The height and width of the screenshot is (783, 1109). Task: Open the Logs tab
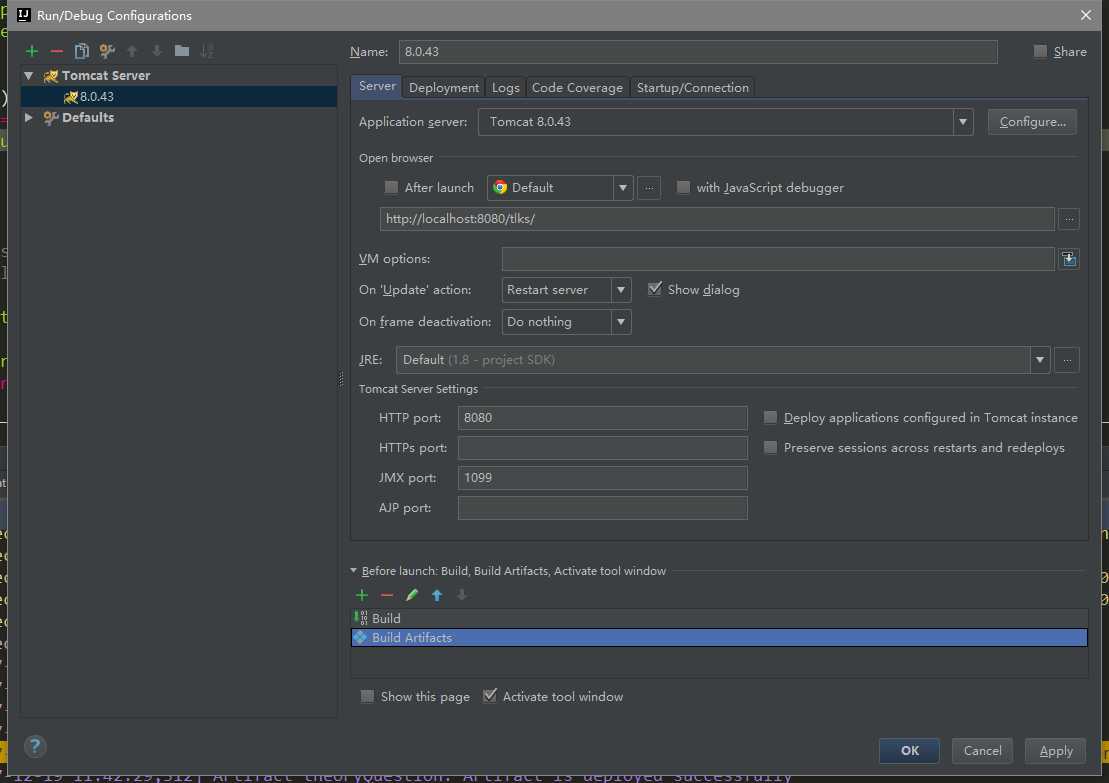click(x=506, y=88)
